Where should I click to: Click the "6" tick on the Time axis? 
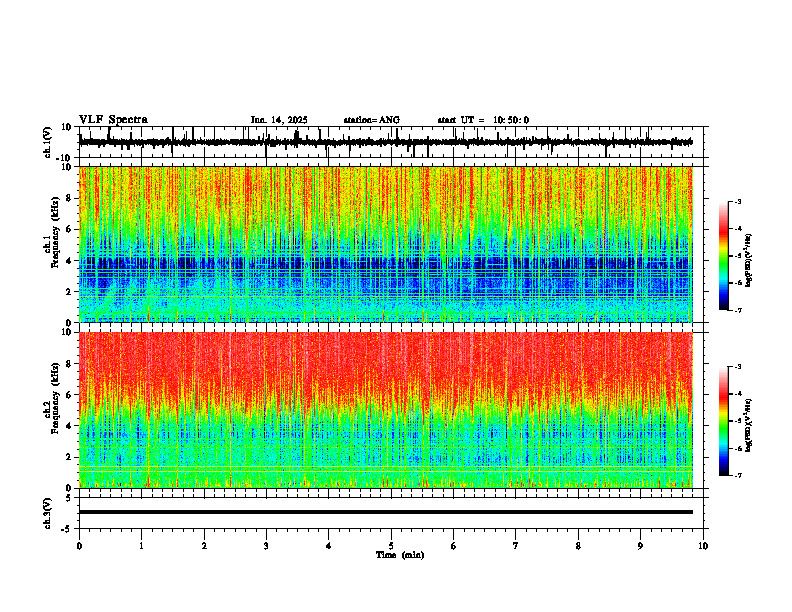454,546
